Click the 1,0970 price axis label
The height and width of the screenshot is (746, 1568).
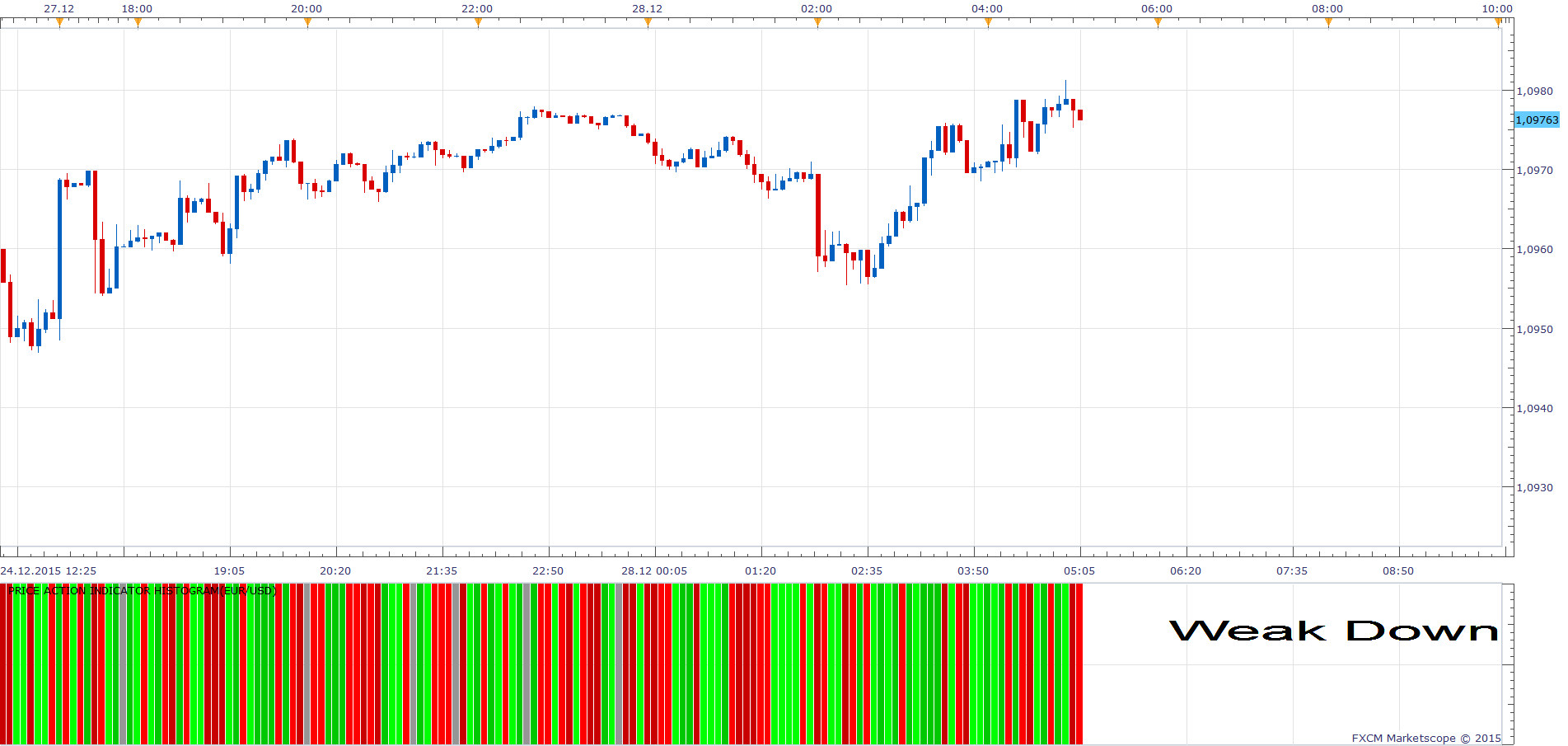pos(1534,171)
